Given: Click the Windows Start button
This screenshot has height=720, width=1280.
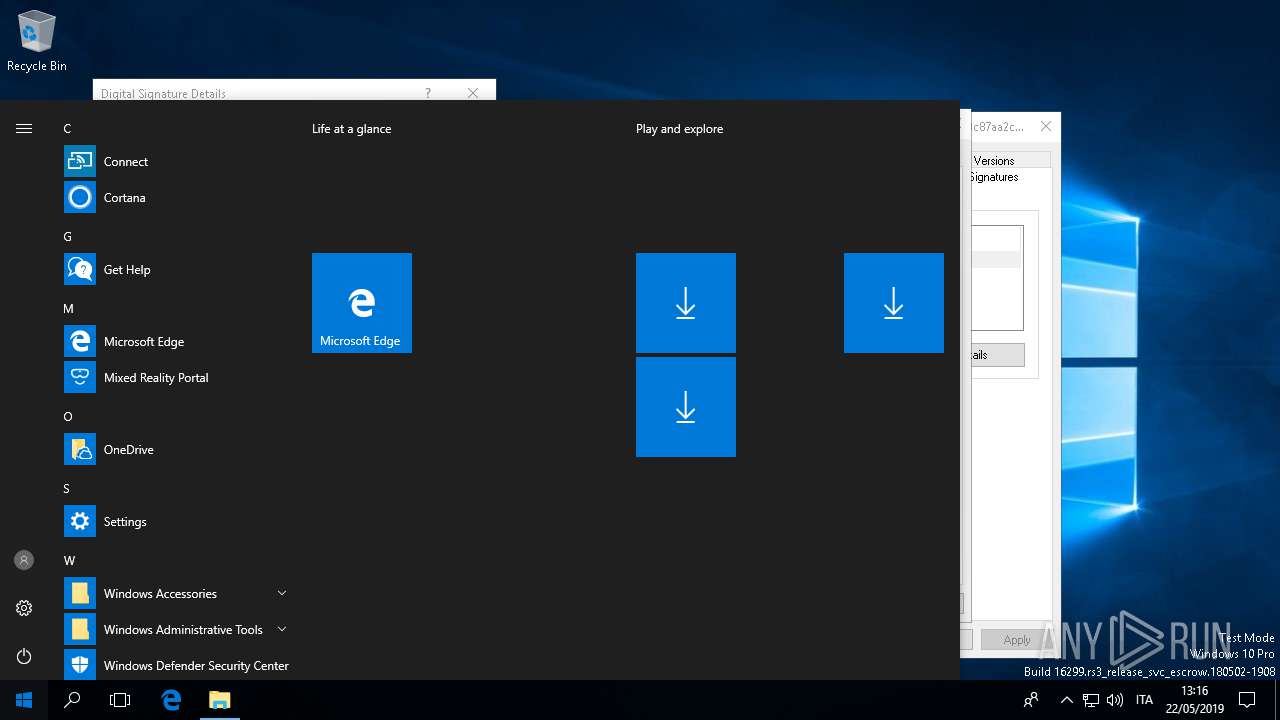Looking at the screenshot, I should click(24, 700).
